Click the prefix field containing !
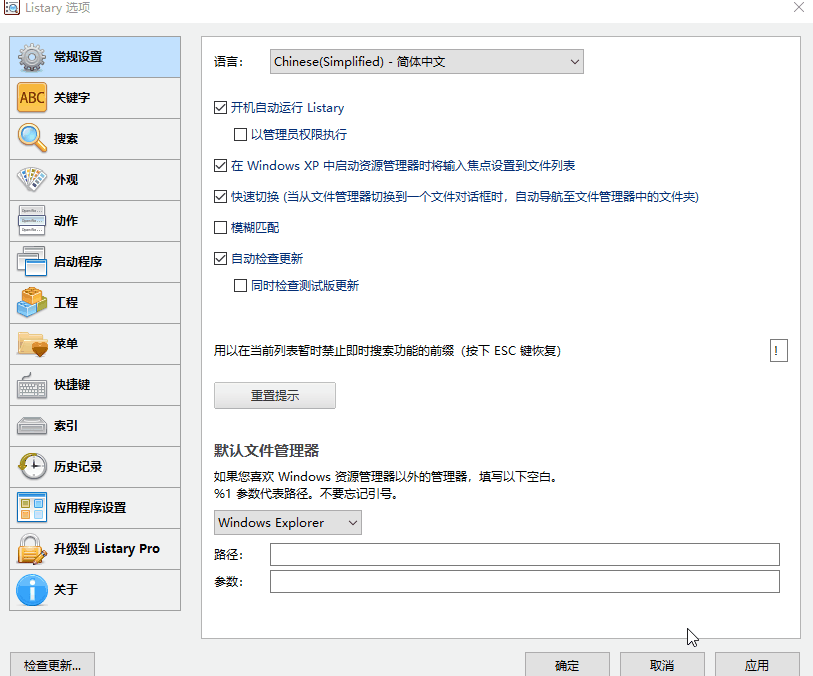This screenshot has width=813, height=676. 779,351
